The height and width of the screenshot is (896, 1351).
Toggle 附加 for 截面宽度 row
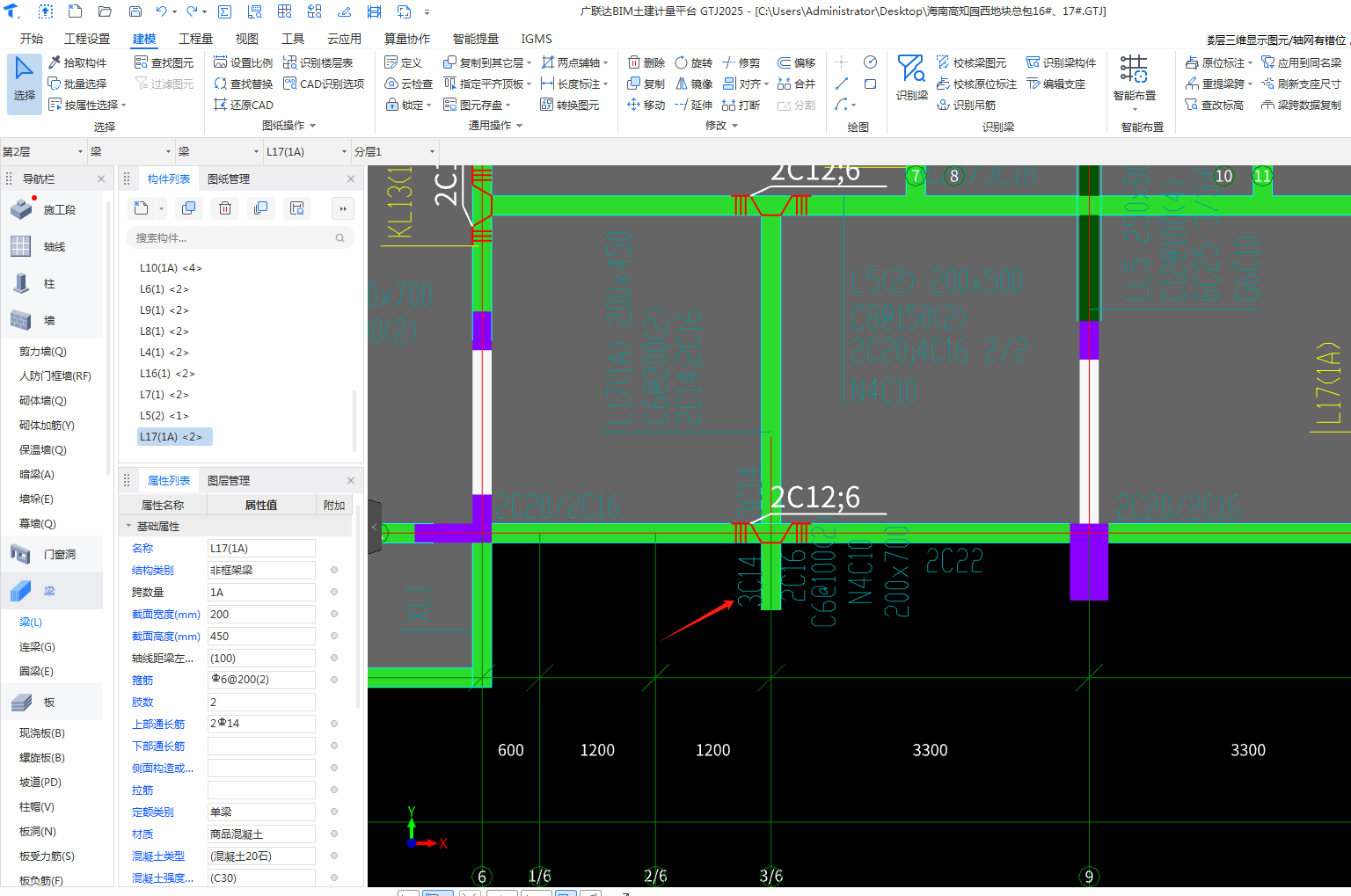[334, 614]
